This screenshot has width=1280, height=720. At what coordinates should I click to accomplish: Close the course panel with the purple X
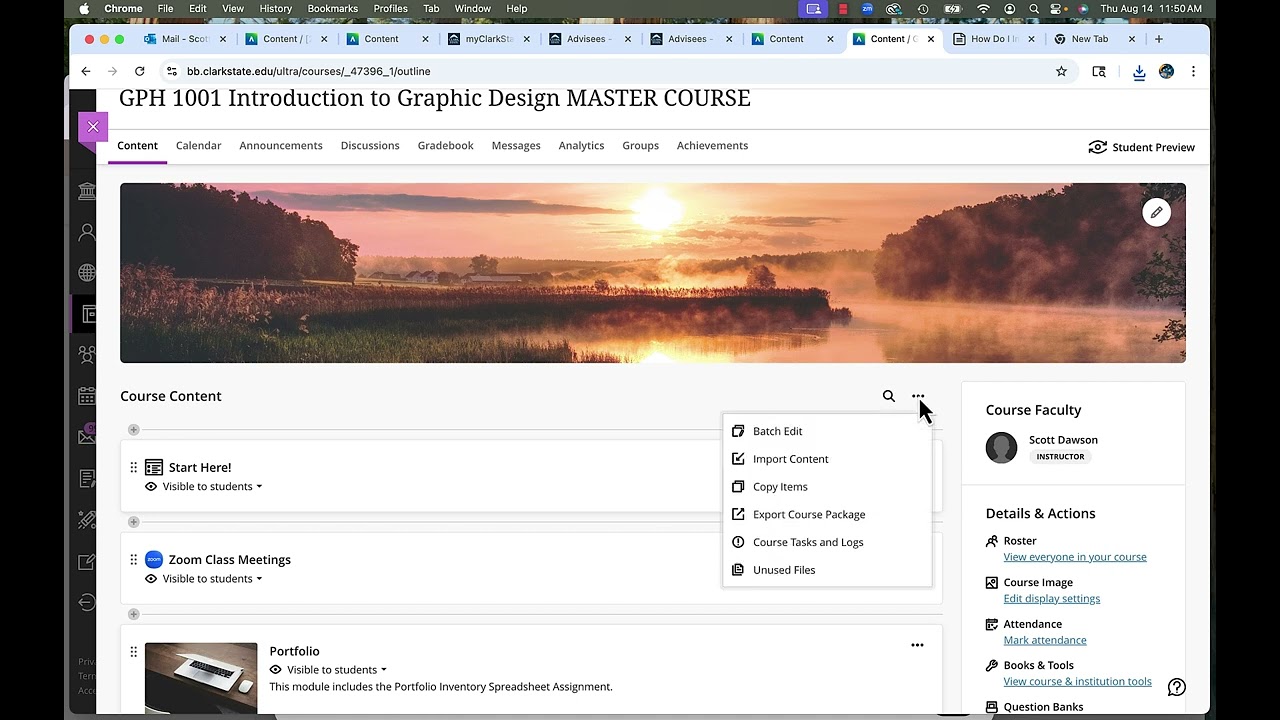(93, 127)
